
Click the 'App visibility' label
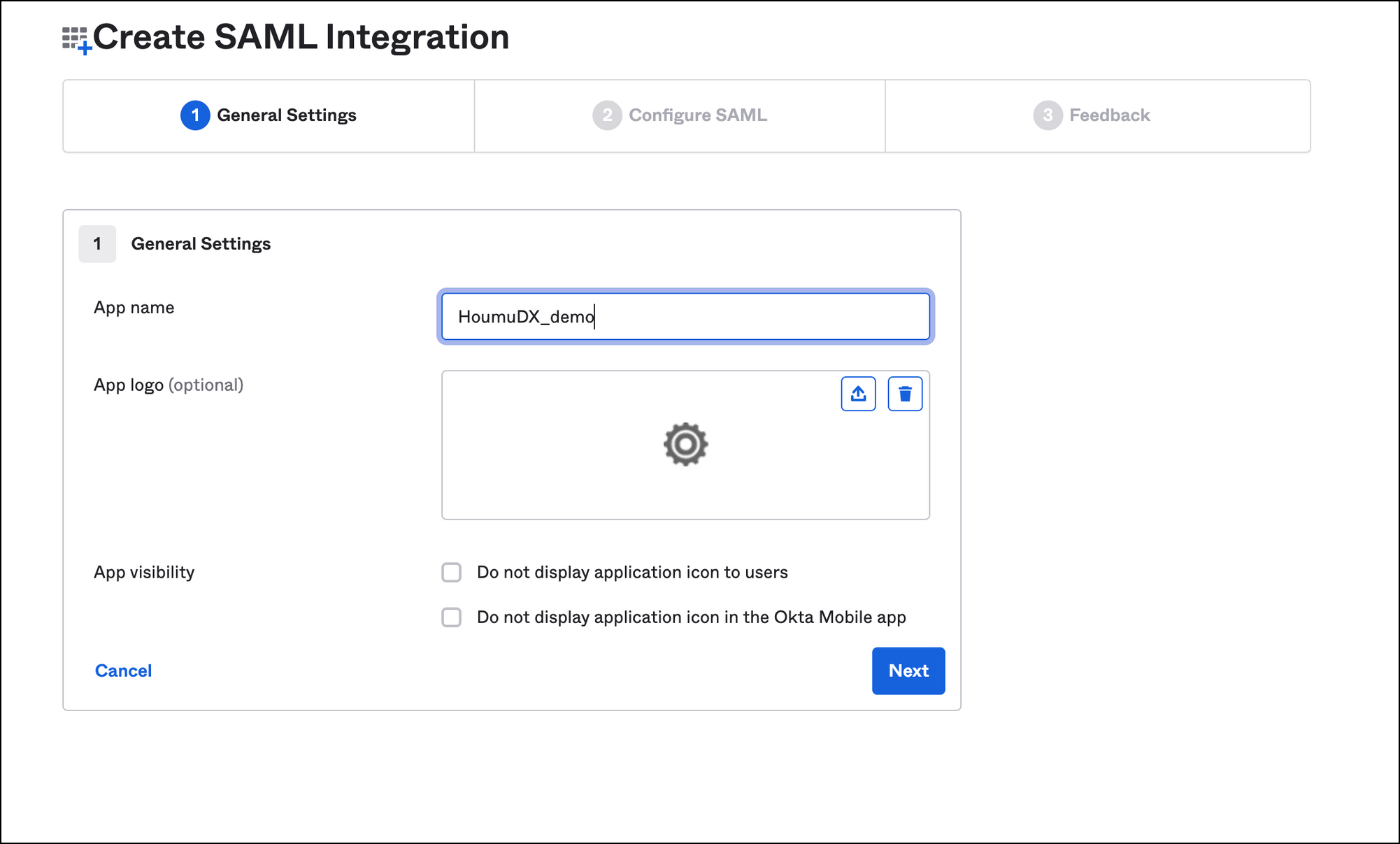pyautogui.click(x=144, y=573)
